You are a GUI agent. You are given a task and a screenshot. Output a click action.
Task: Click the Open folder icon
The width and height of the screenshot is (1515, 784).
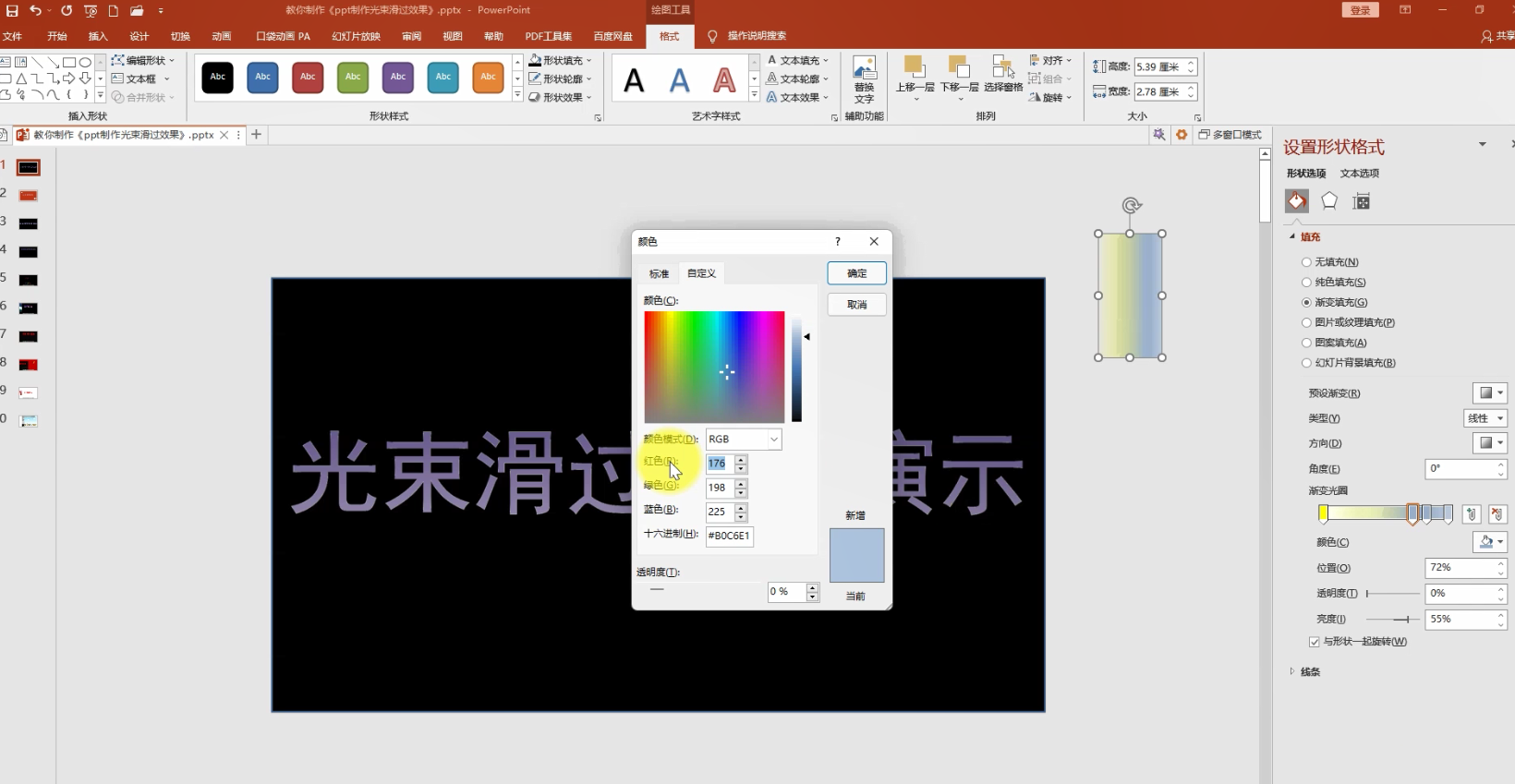[137, 11]
